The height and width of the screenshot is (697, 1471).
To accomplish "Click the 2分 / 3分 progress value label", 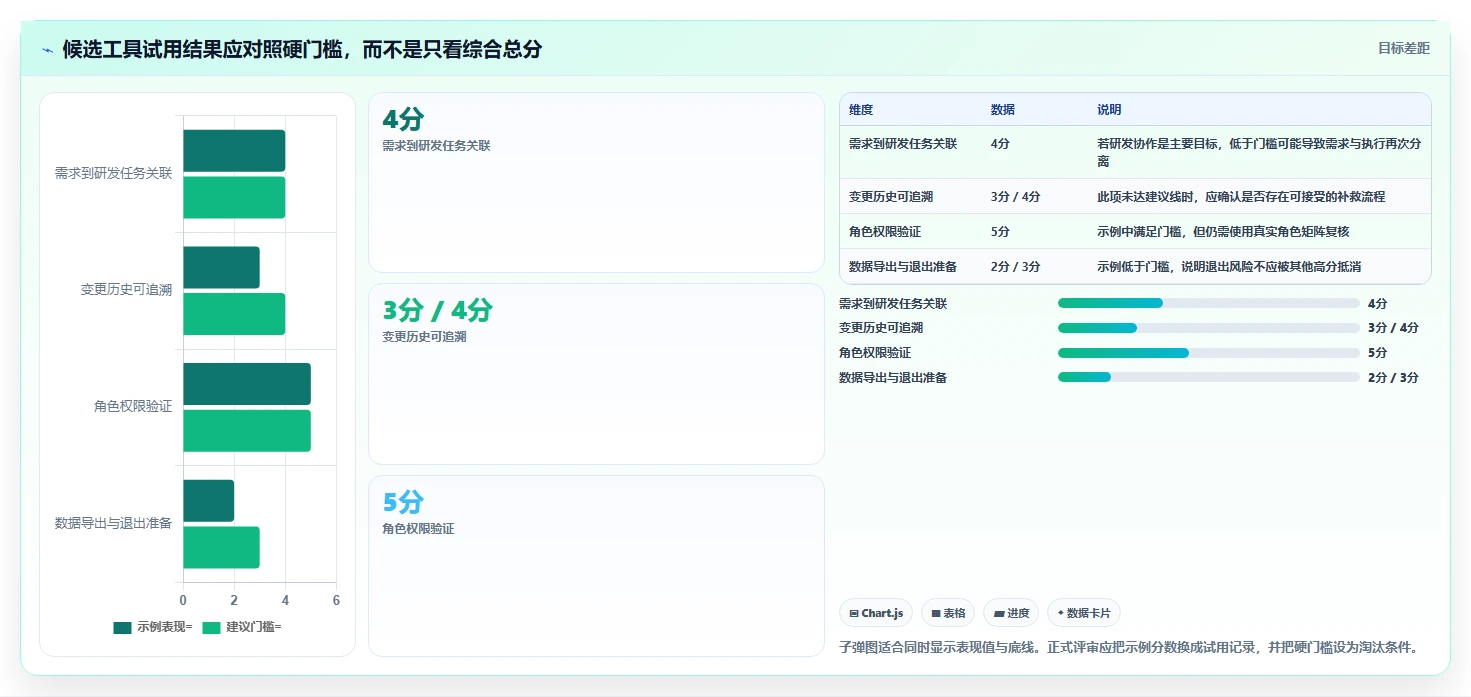I will pos(1393,378).
